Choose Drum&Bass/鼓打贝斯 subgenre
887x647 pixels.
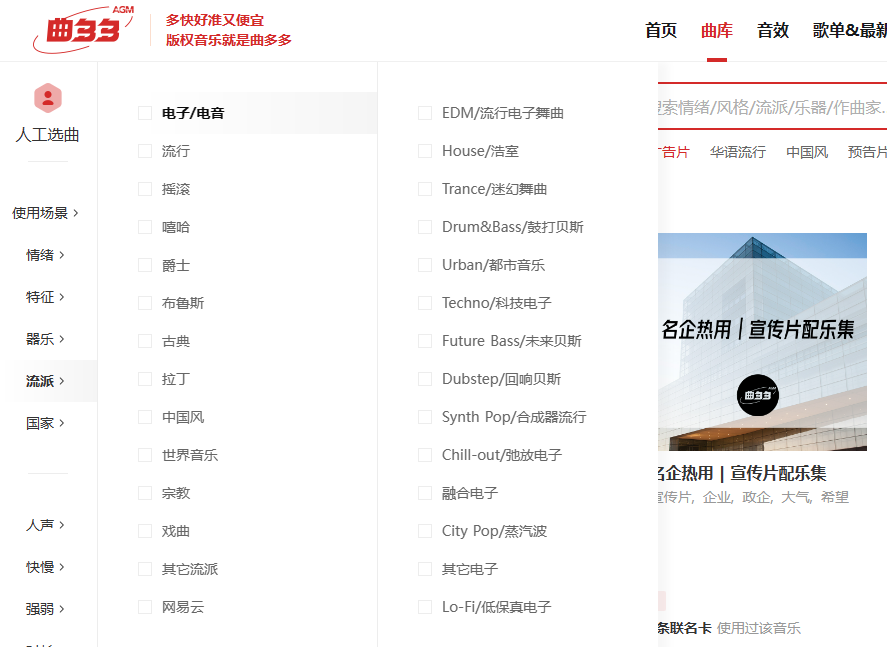513,227
